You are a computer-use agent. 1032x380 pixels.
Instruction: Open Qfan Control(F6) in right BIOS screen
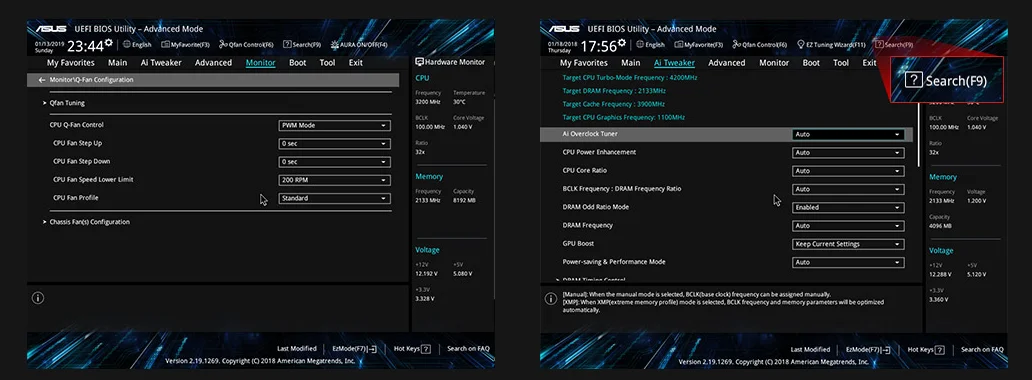tap(760, 45)
